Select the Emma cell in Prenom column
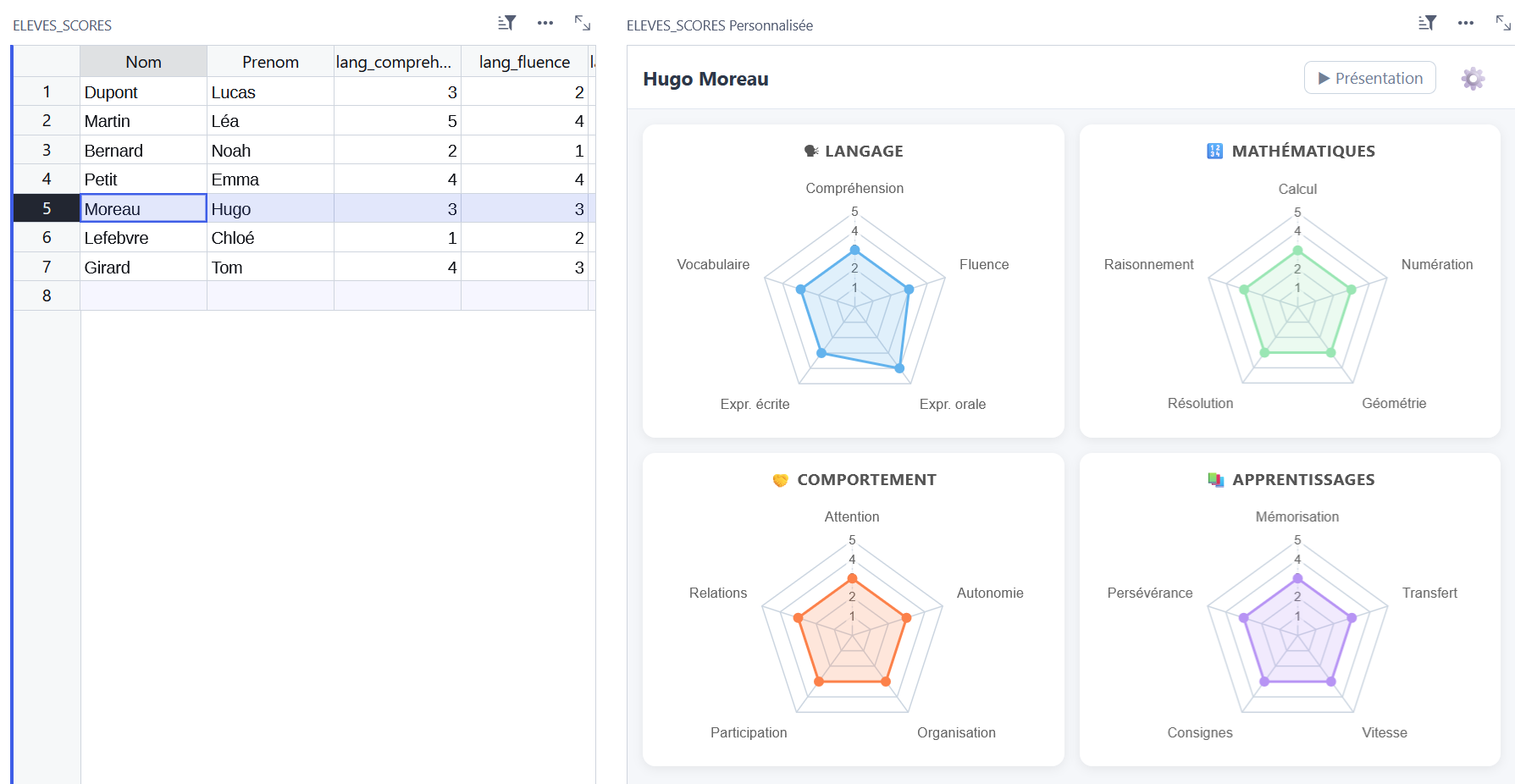The height and width of the screenshot is (784, 1515). click(270, 179)
